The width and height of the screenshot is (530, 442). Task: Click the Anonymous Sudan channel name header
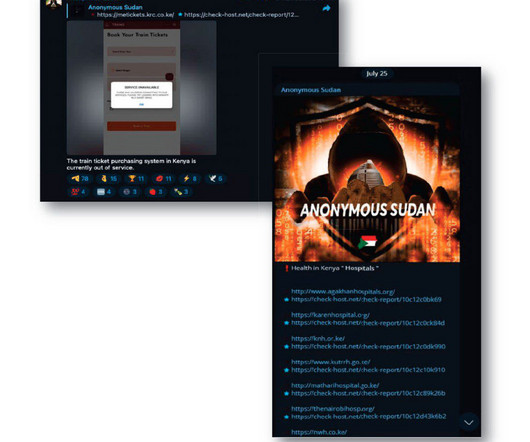[x=311, y=90]
